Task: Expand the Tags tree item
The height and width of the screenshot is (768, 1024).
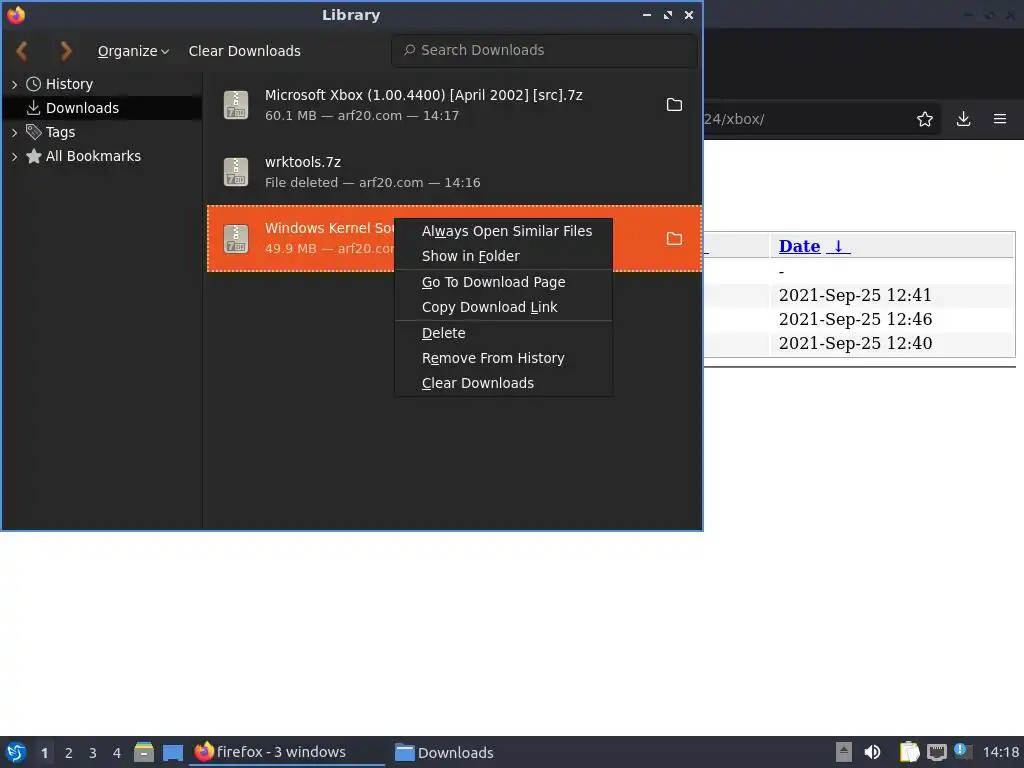Action: coord(14,133)
